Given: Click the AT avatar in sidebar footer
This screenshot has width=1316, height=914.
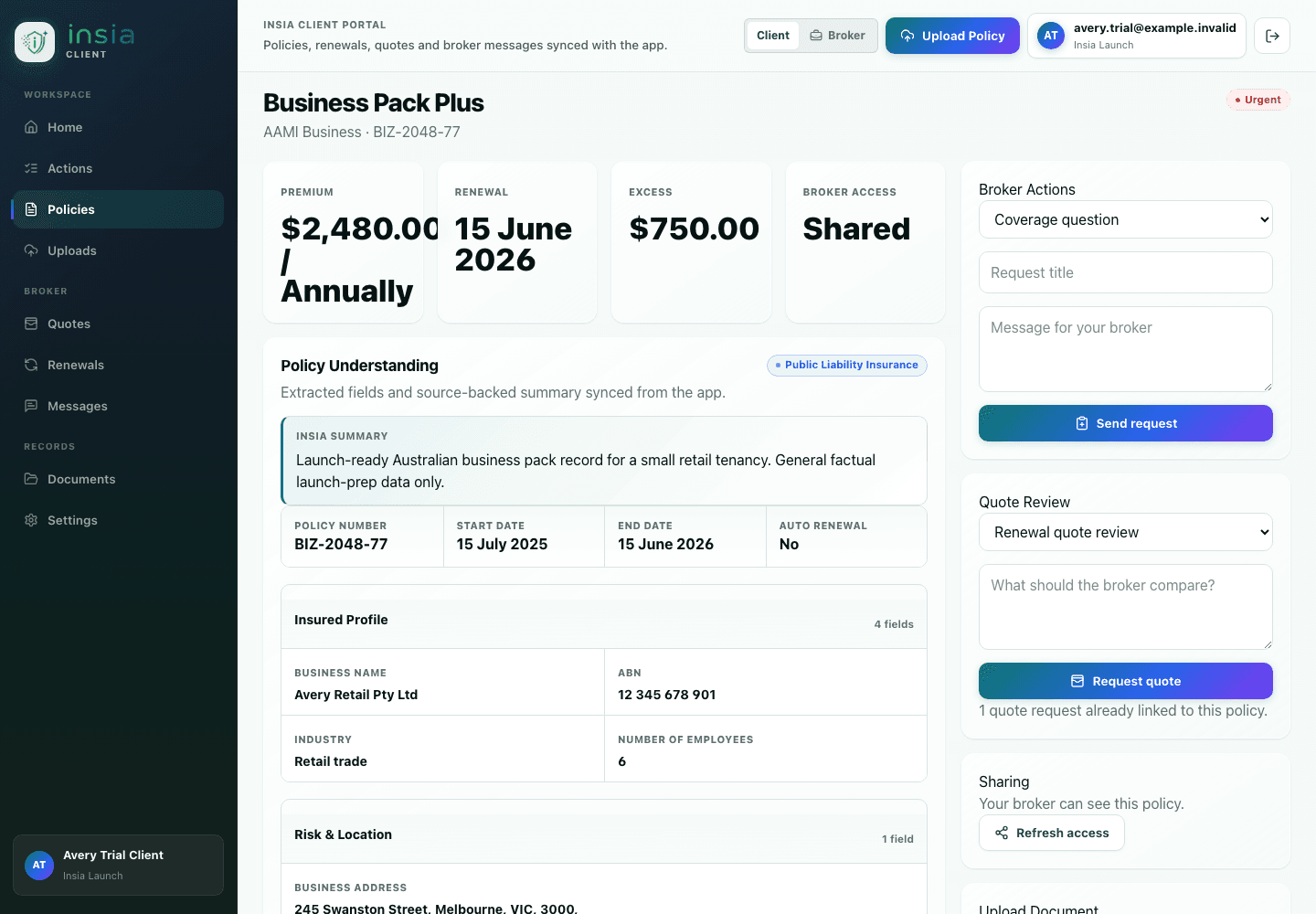Looking at the screenshot, I should [x=39, y=865].
